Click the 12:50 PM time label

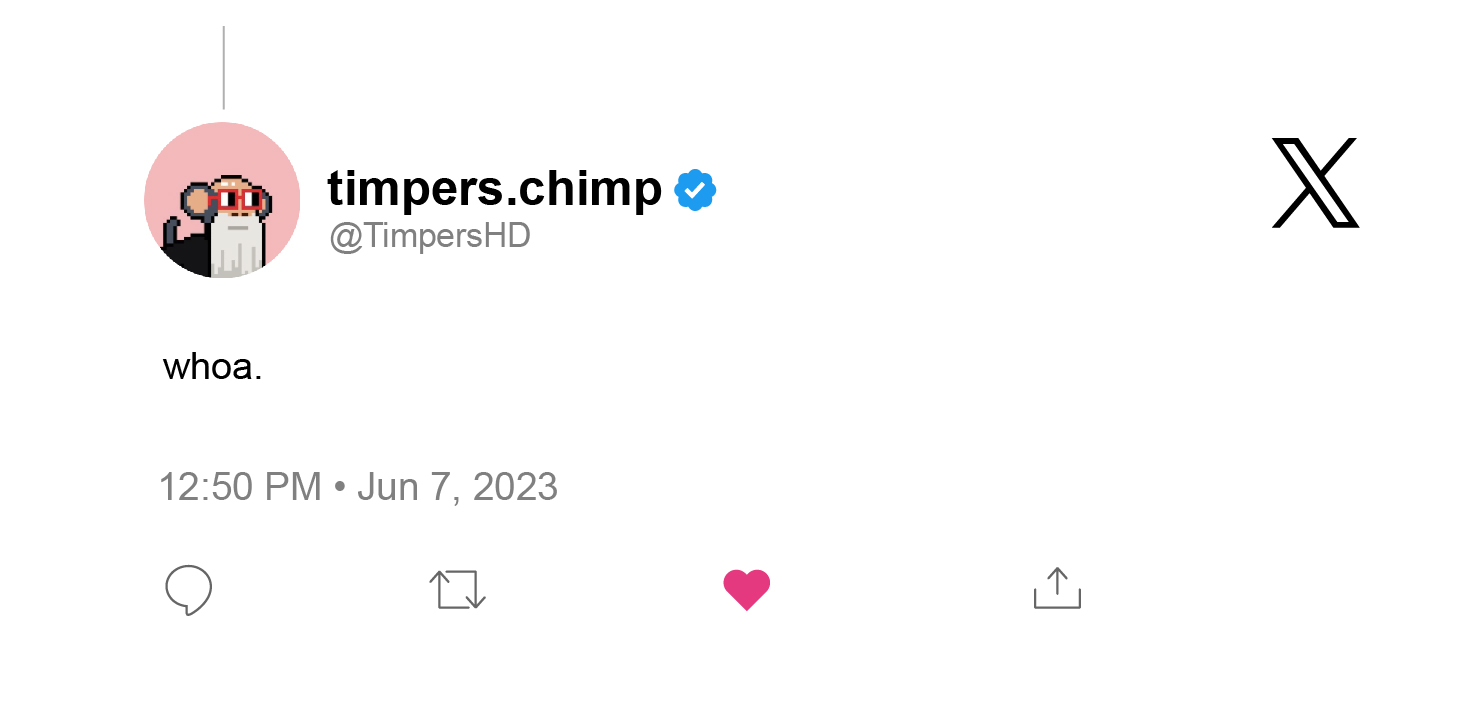point(240,486)
